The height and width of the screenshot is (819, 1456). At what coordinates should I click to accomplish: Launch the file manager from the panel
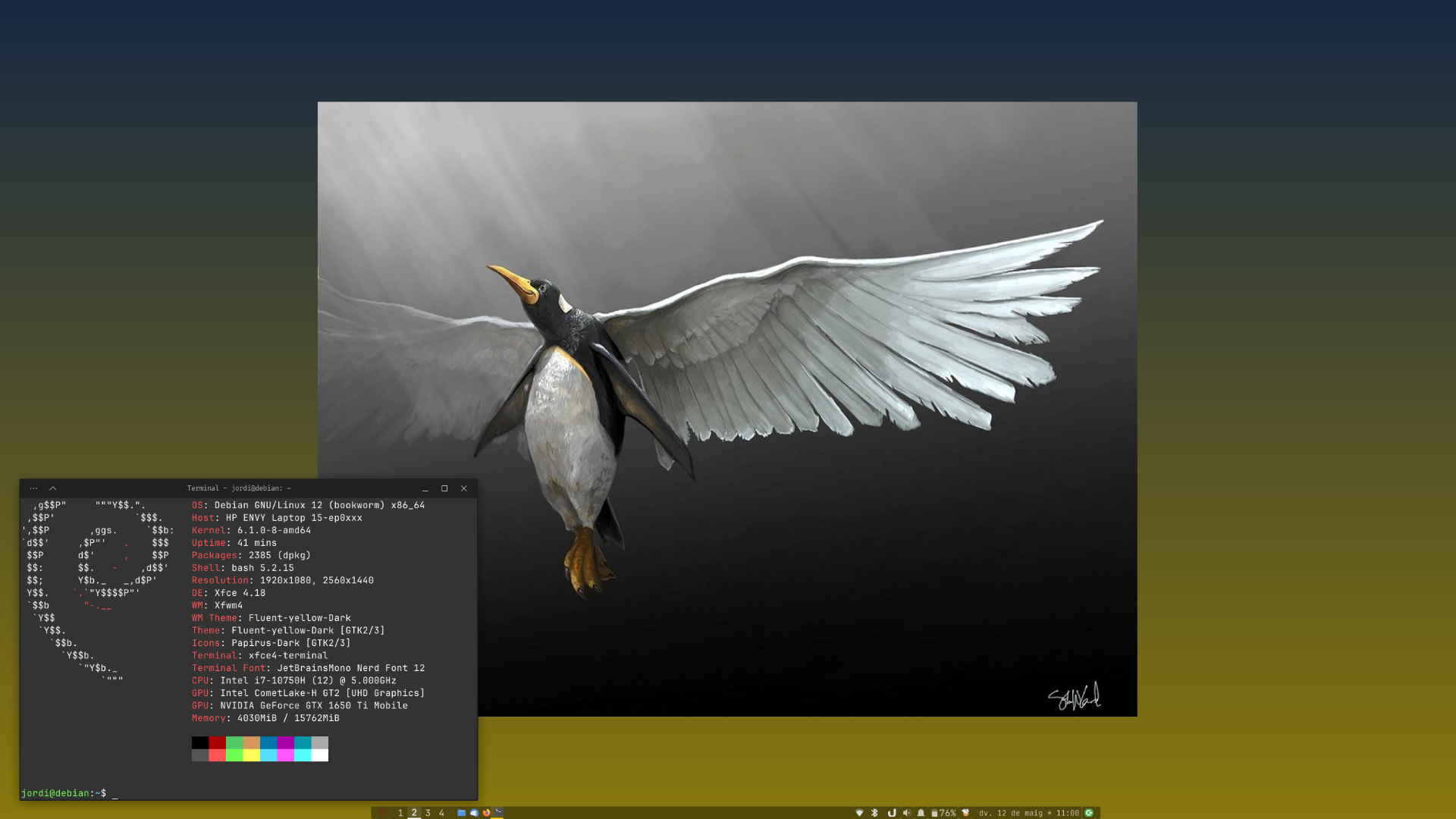pos(461,812)
